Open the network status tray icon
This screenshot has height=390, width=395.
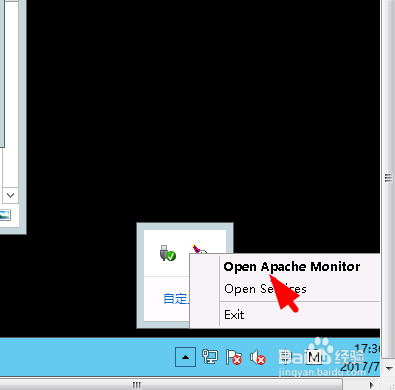click(x=210, y=357)
